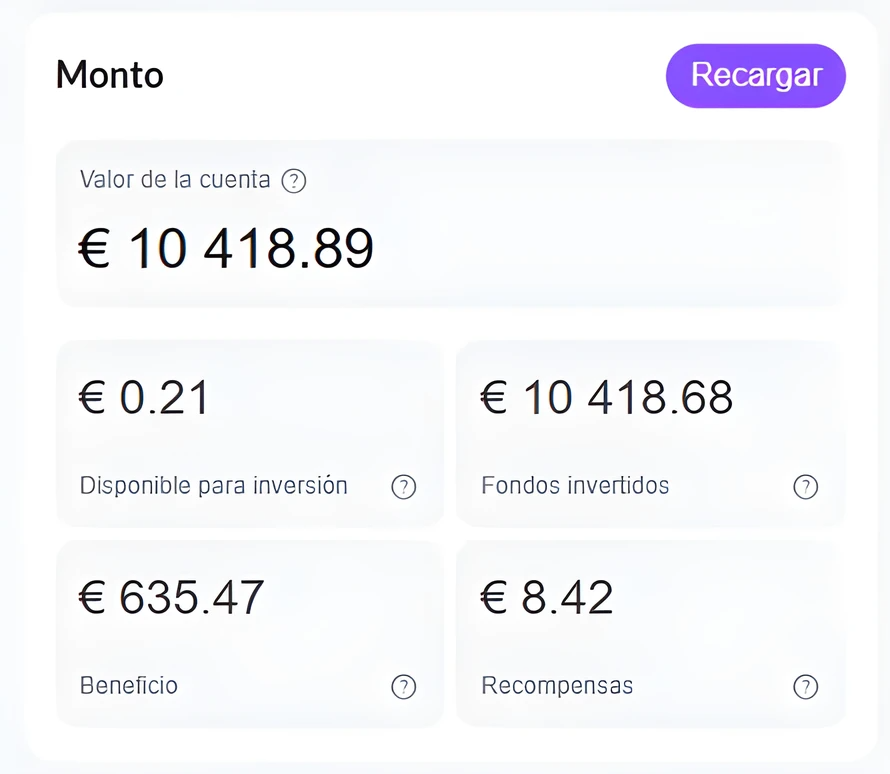Click the Recompensas label text
Viewport: 890px width, 774px height.
pos(557,686)
